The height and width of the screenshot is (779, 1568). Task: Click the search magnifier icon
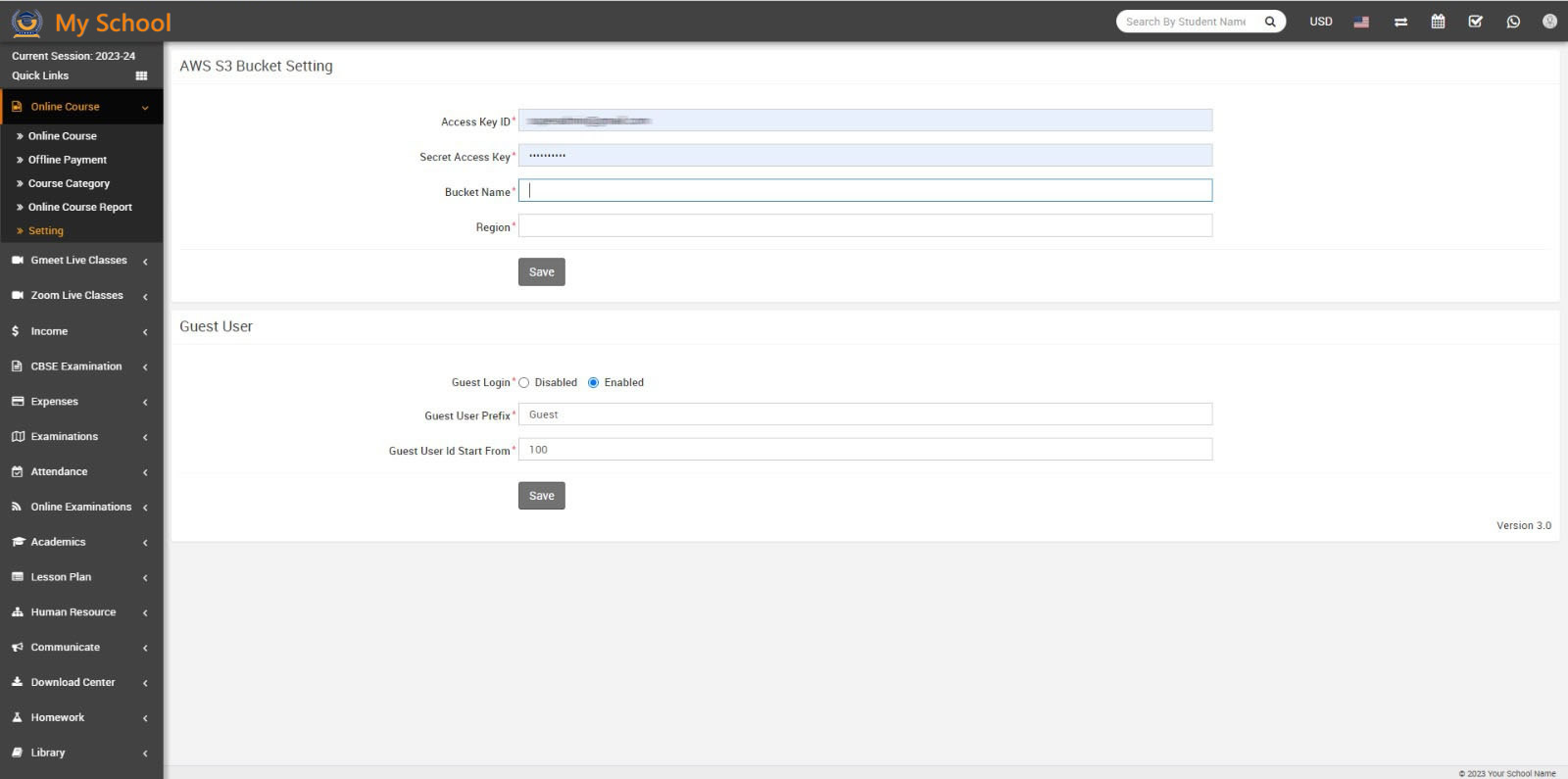1270,22
